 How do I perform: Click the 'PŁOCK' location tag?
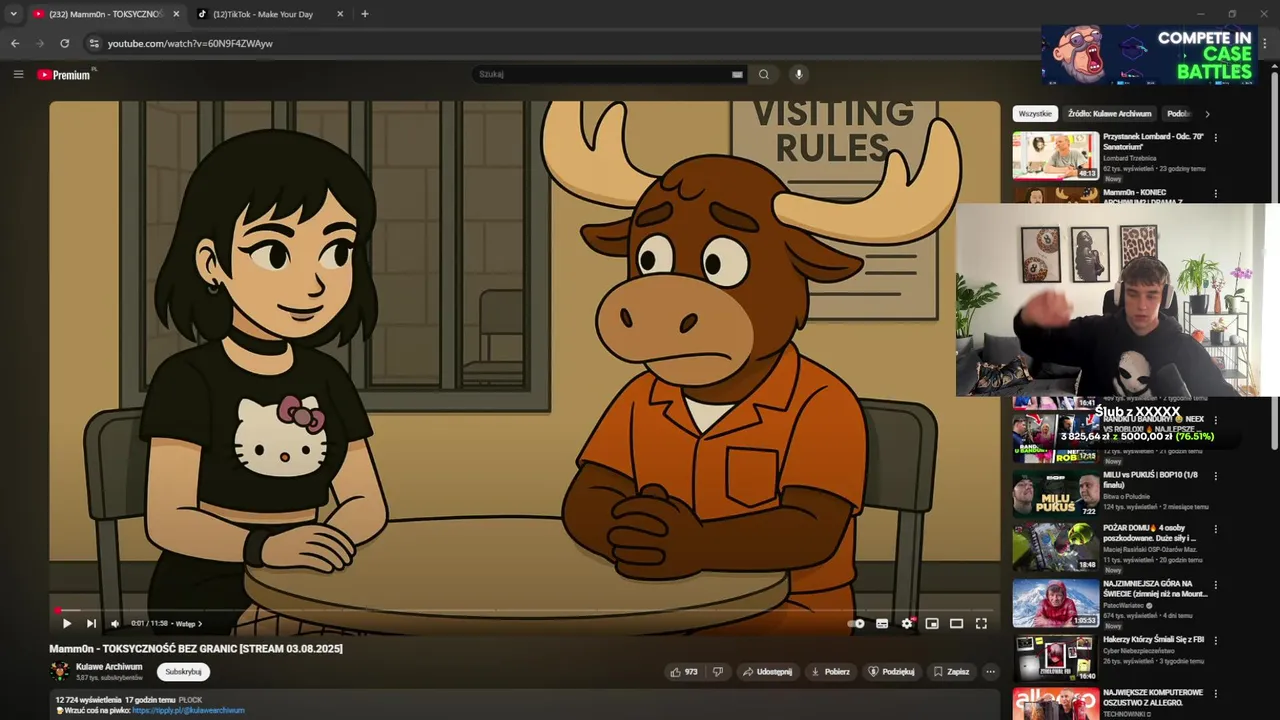[x=190, y=700]
